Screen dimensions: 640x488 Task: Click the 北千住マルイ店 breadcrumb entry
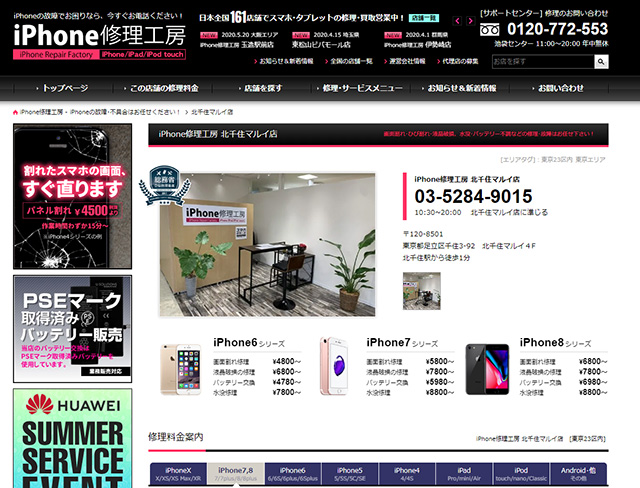(212, 112)
